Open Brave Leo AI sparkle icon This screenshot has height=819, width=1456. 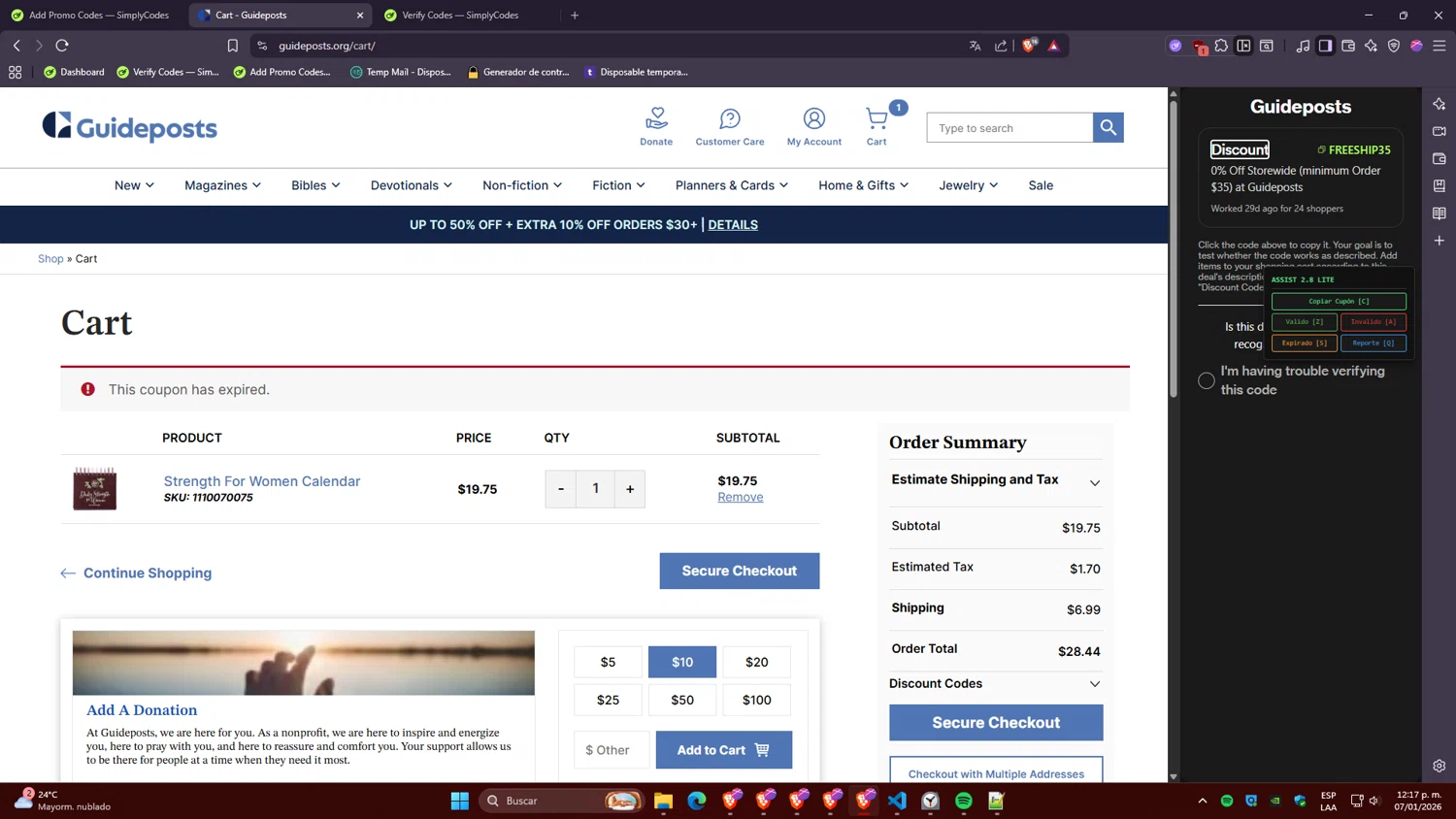click(x=1371, y=46)
